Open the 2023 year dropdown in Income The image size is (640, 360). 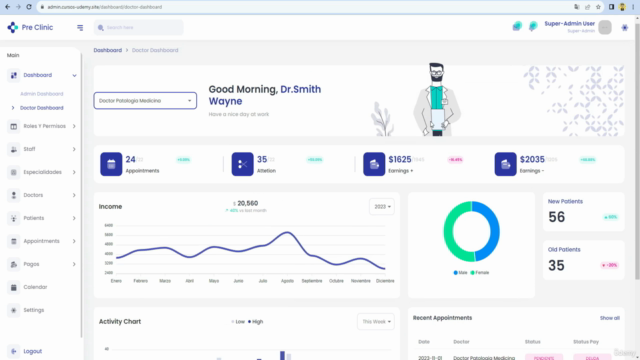(382, 207)
